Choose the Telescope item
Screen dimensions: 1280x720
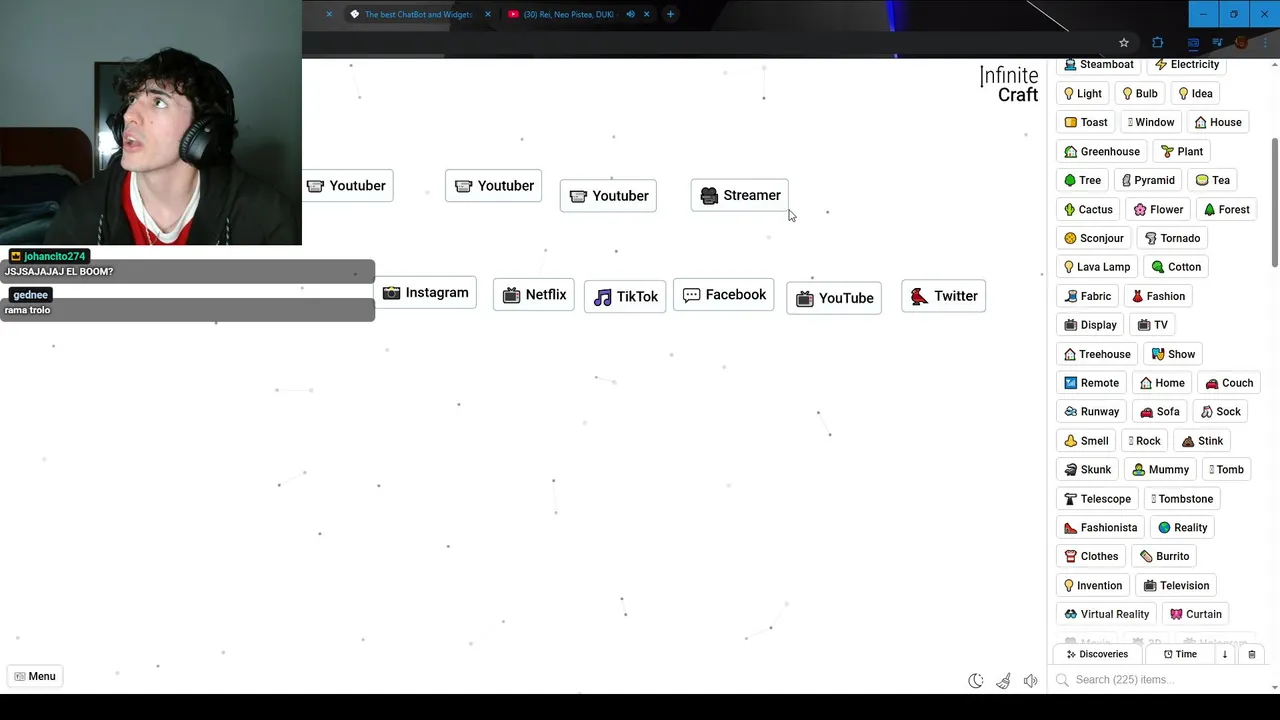1098,499
